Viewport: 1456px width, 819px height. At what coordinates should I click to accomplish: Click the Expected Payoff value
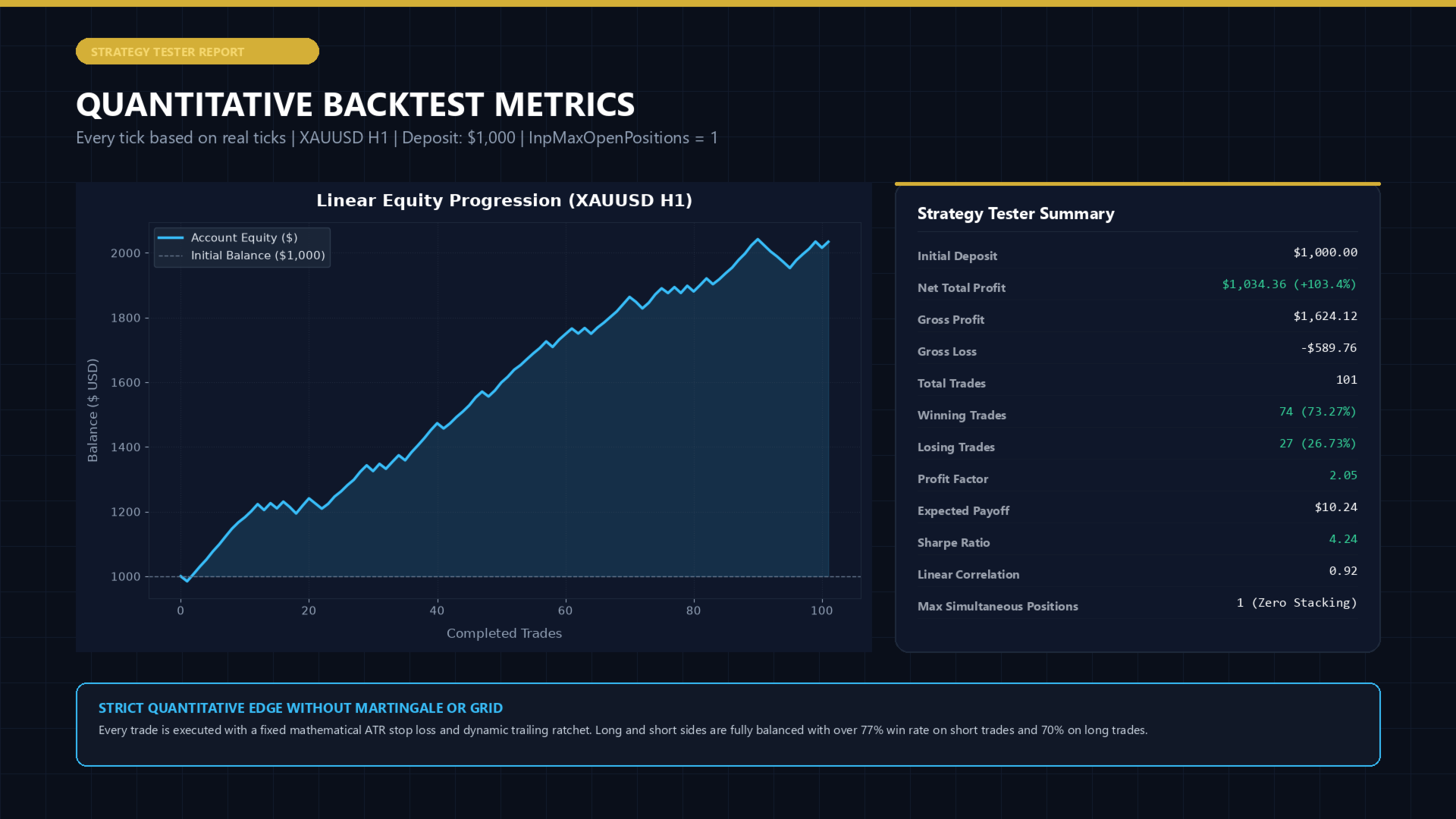pyautogui.click(x=1335, y=507)
